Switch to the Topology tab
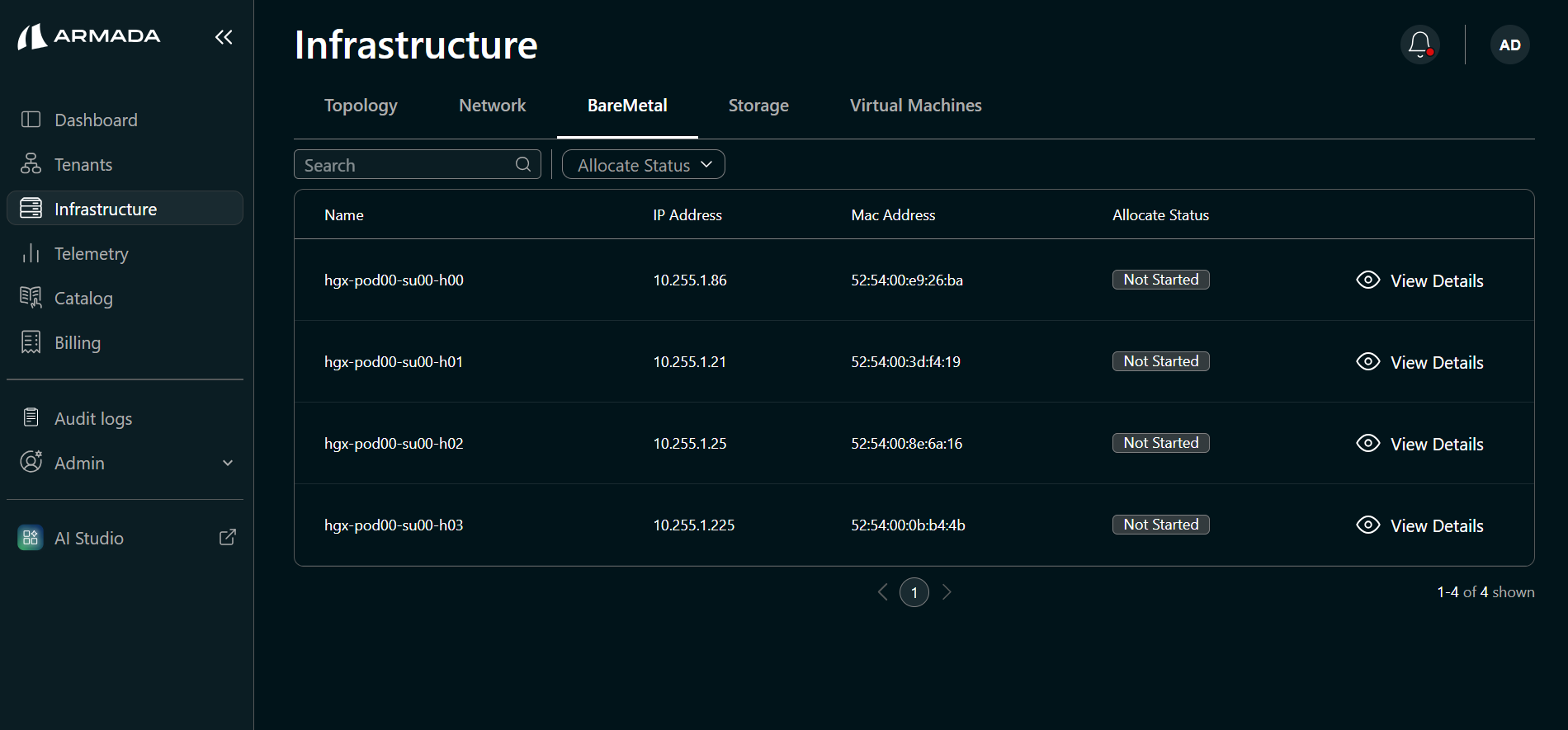The width and height of the screenshot is (1568, 730). (361, 106)
